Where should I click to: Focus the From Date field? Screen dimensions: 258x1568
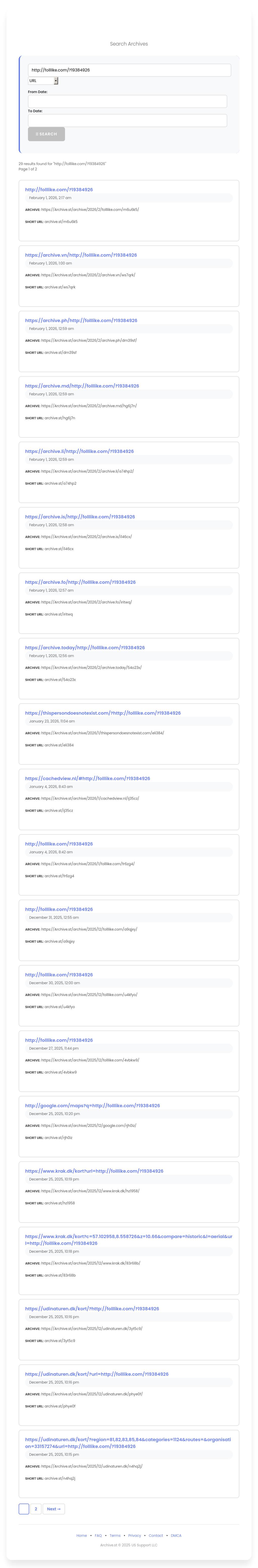click(x=127, y=102)
